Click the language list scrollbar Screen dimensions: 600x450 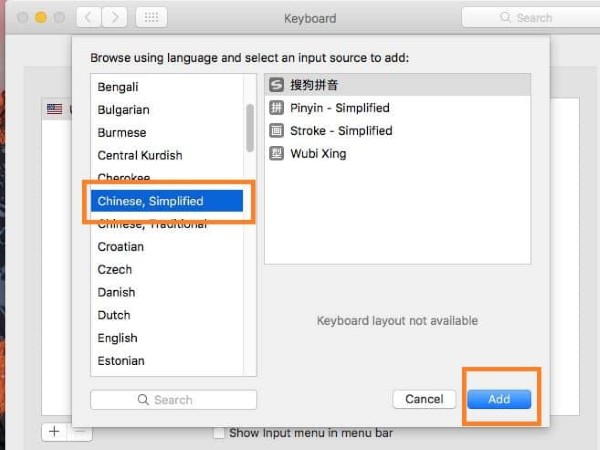(250, 127)
